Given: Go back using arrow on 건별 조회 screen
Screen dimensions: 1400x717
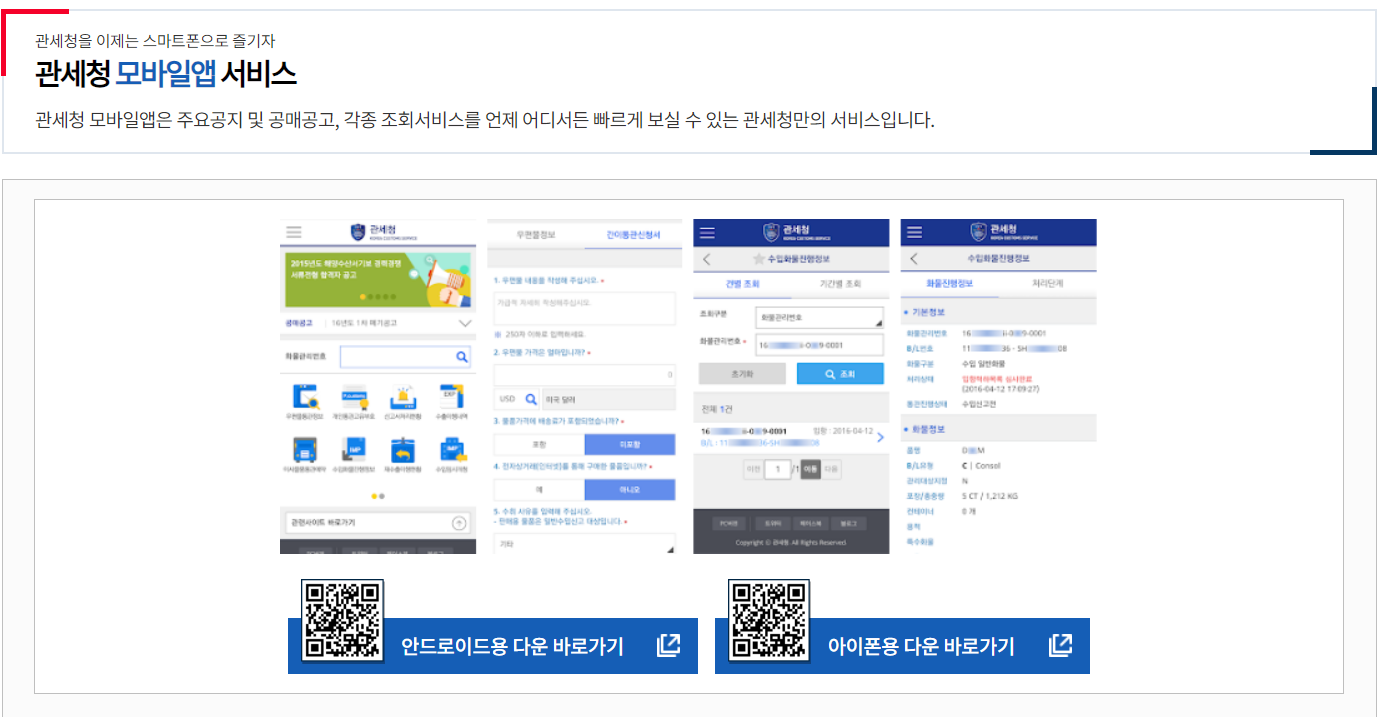Looking at the screenshot, I should (x=707, y=260).
